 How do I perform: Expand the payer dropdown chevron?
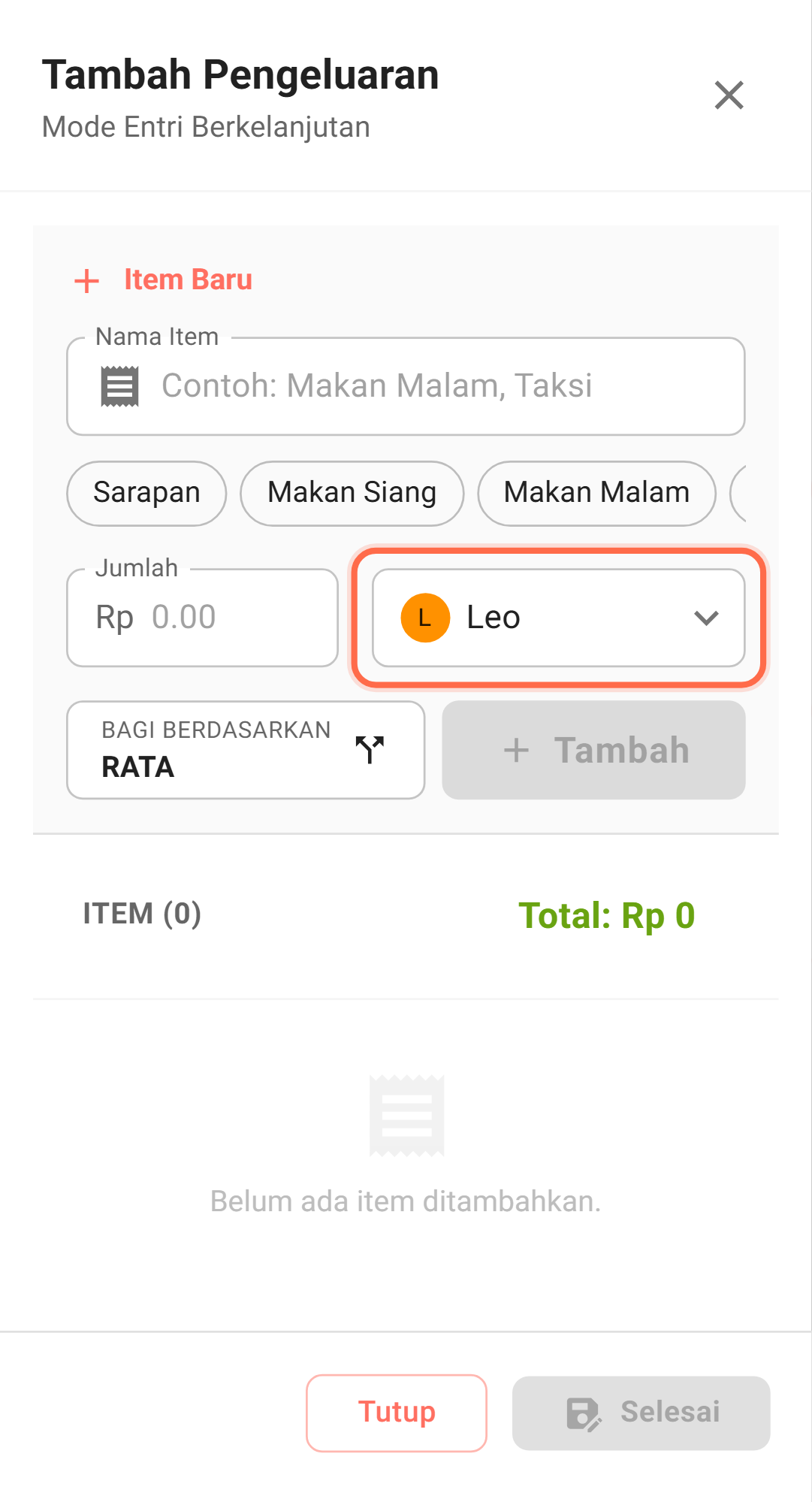tap(706, 618)
